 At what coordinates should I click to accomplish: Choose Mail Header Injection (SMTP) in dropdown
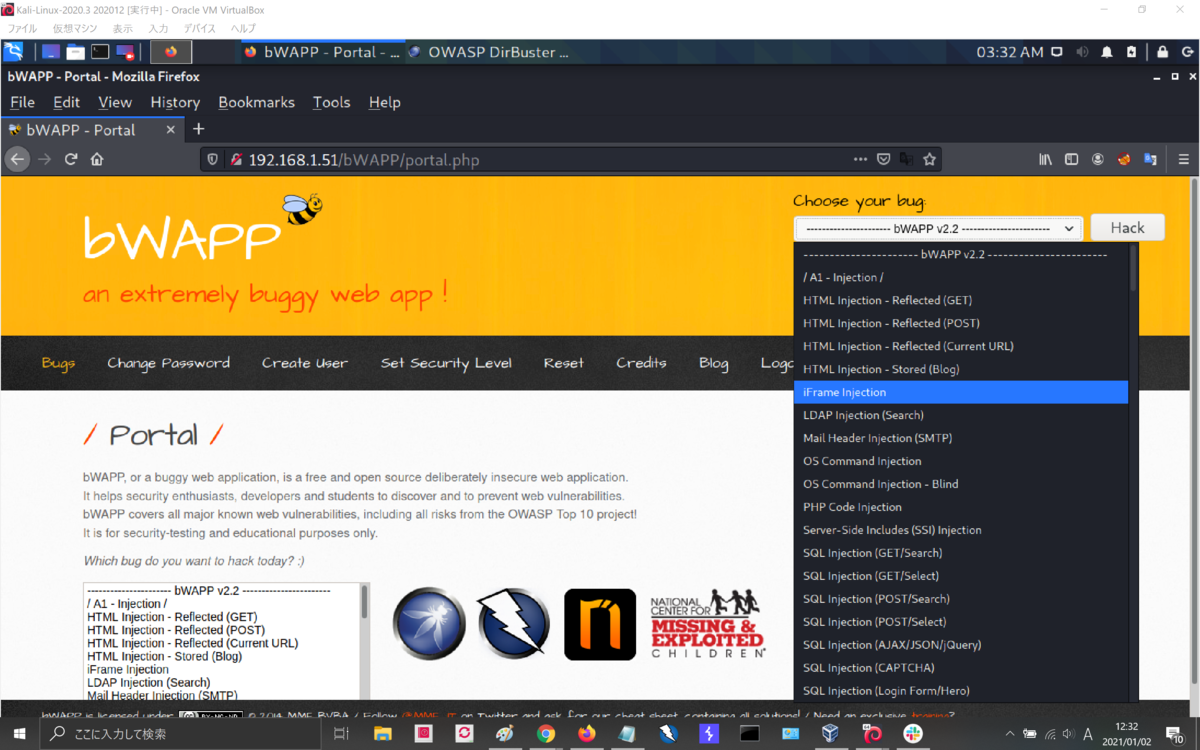961,438
